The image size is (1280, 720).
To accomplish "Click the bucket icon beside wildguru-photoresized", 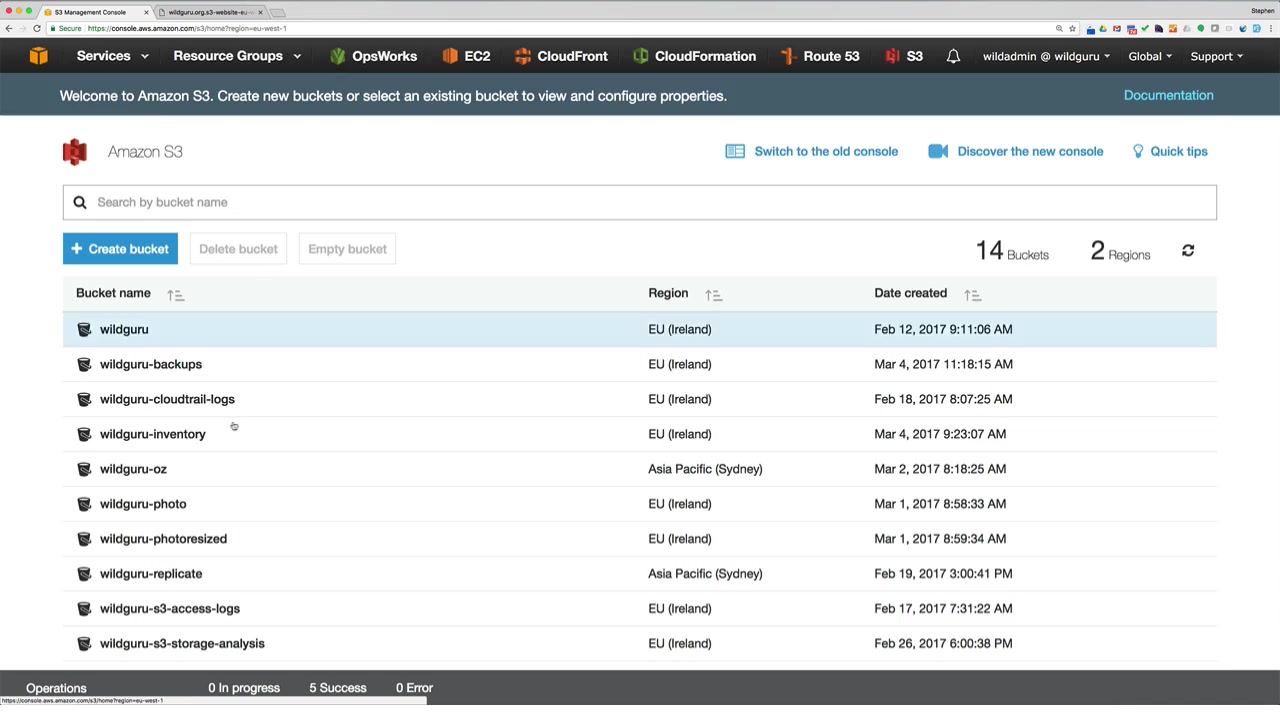I will (84, 539).
